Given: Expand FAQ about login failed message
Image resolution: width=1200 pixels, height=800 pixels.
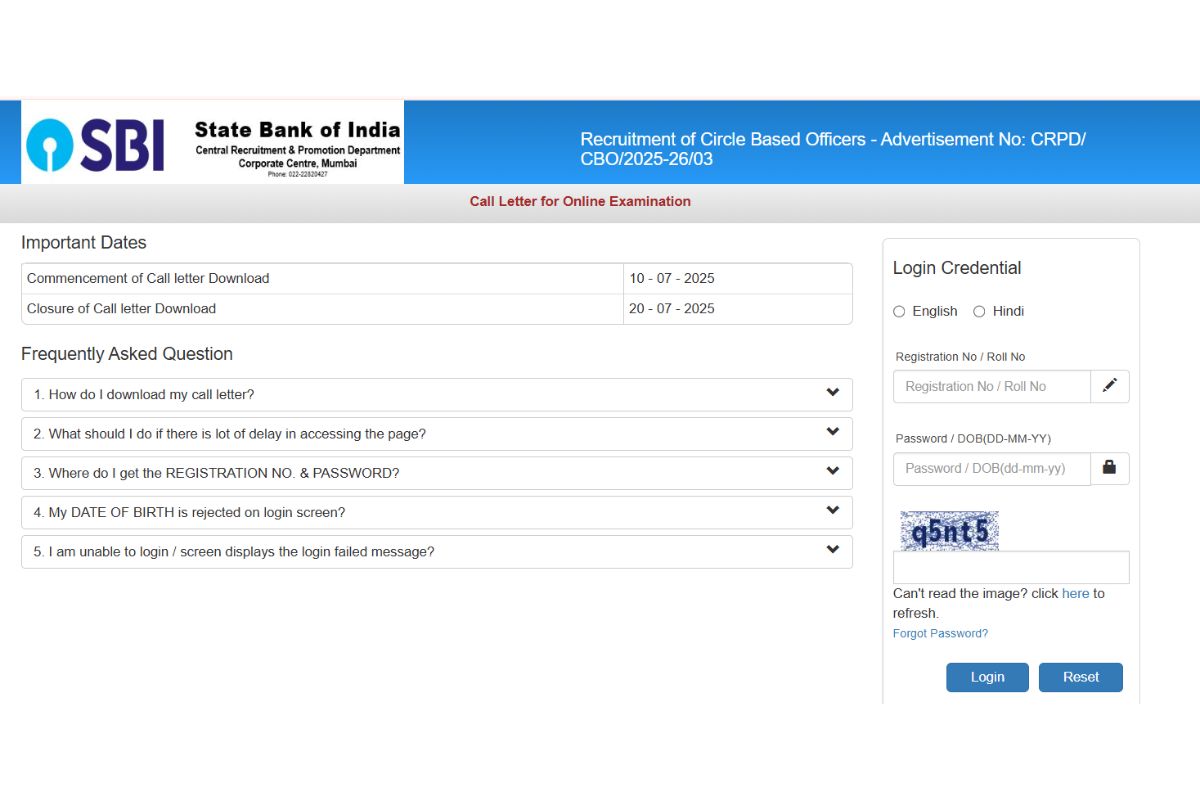Looking at the screenshot, I should click(x=437, y=552).
